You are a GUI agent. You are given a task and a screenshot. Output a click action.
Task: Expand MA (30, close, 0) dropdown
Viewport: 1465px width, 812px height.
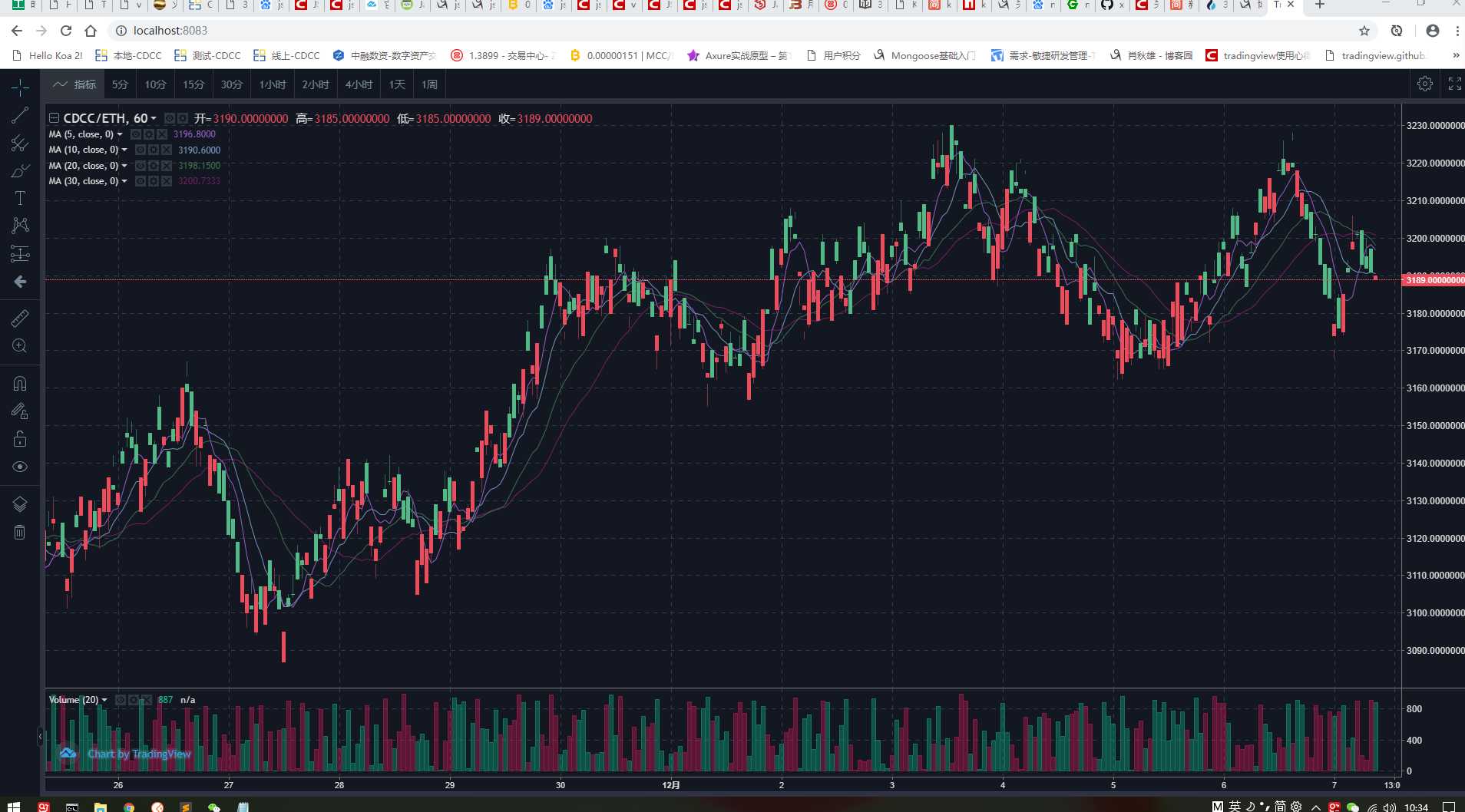tap(124, 181)
